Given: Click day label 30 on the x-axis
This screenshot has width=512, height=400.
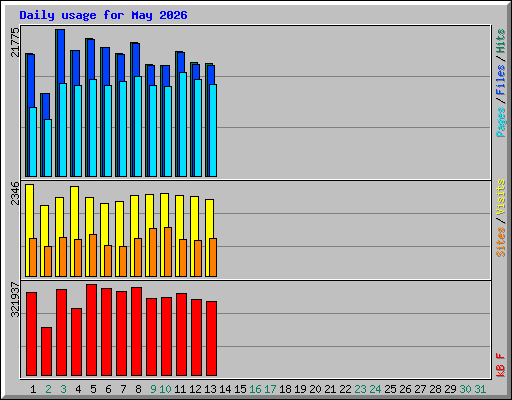Looking at the screenshot, I should [465, 389].
